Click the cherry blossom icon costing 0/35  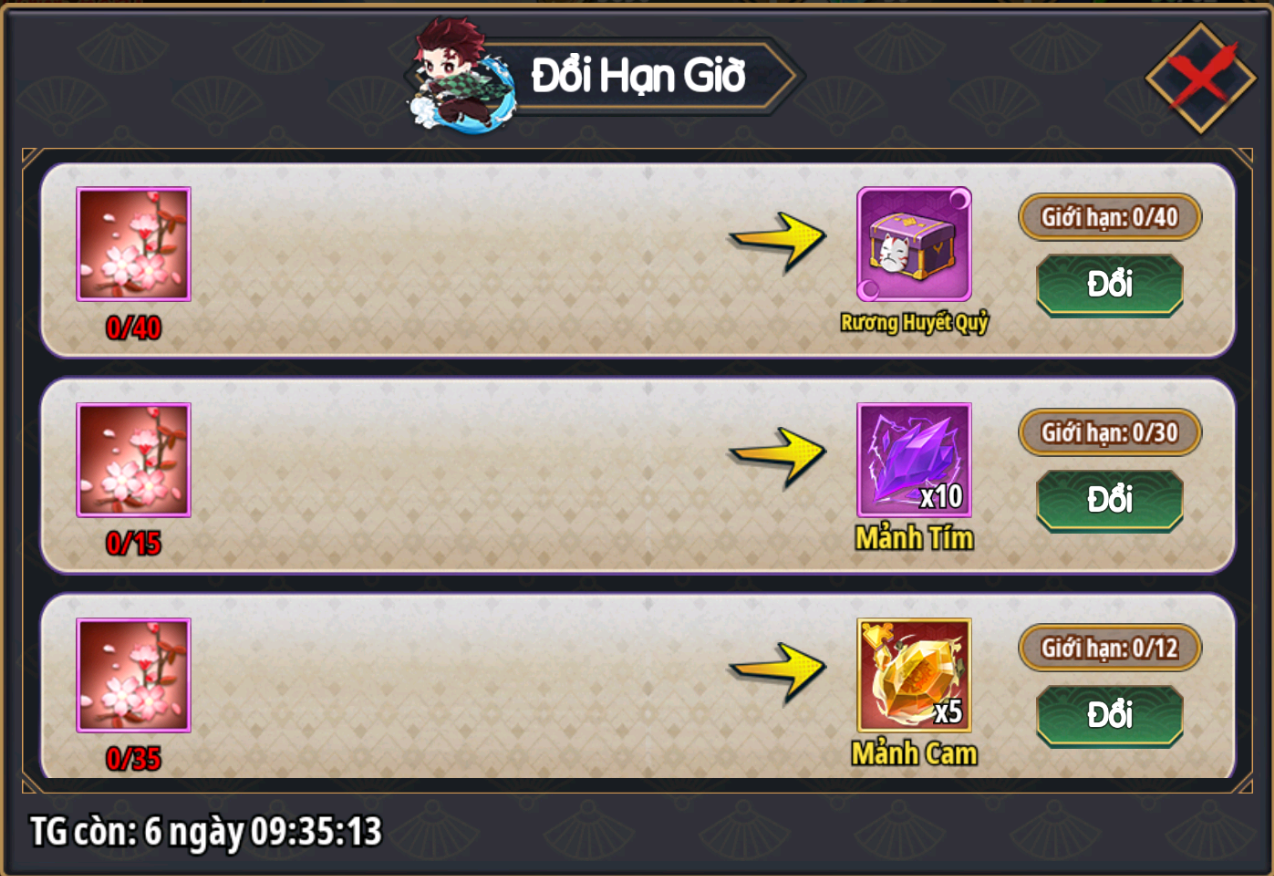(133, 675)
